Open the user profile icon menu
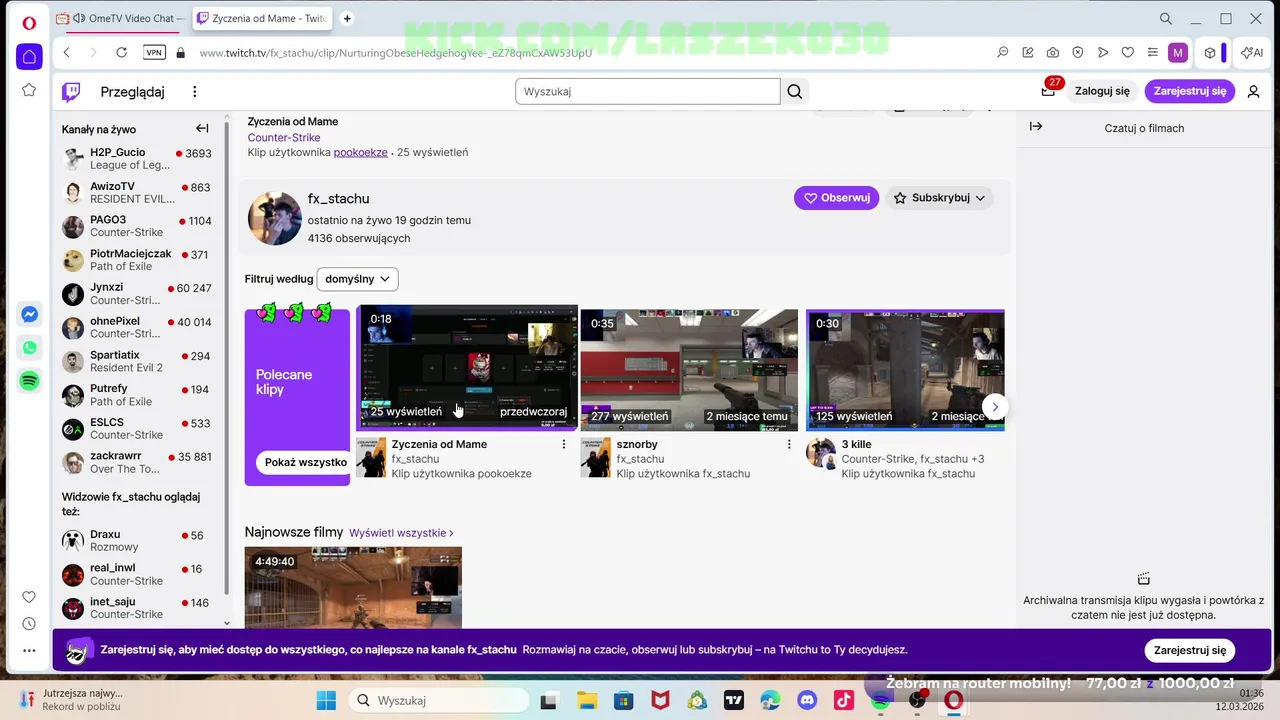The image size is (1280, 720). (1253, 91)
